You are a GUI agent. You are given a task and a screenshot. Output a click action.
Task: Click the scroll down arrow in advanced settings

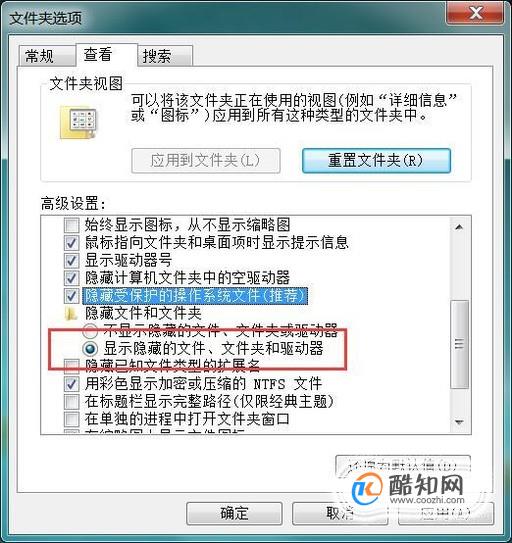[x=459, y=422]
